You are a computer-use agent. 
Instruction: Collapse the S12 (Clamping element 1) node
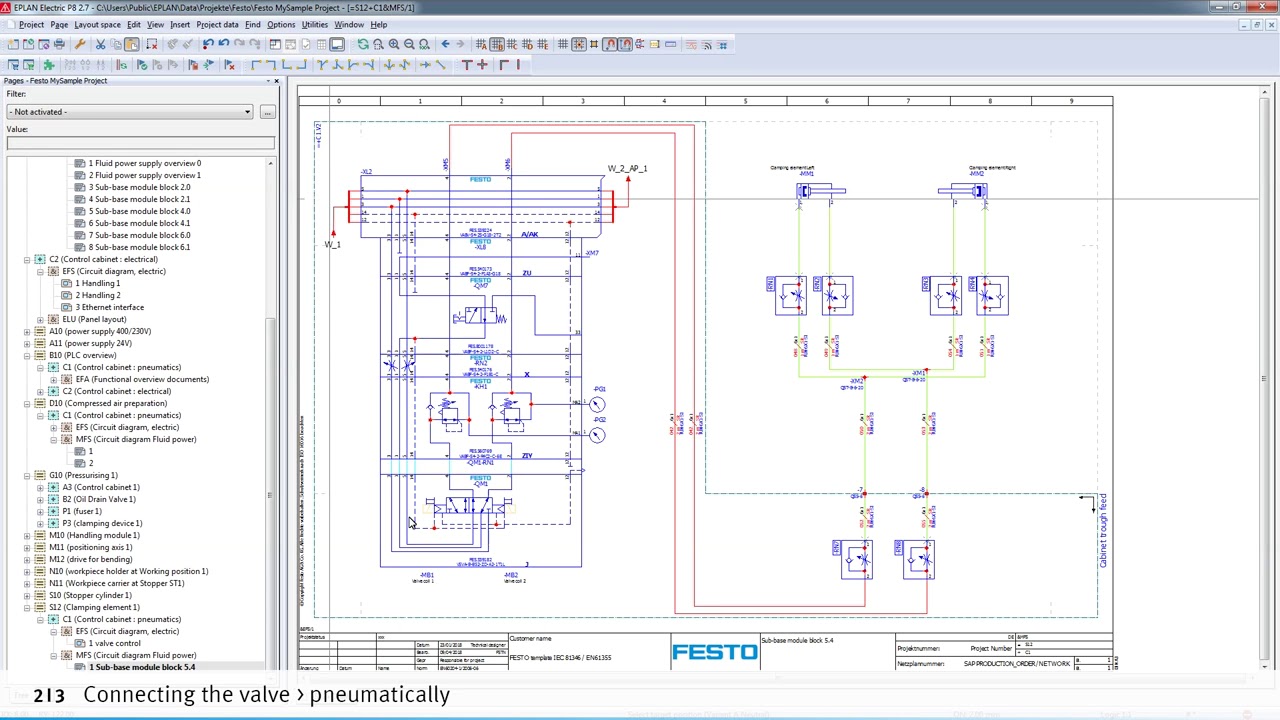[27, 607]
